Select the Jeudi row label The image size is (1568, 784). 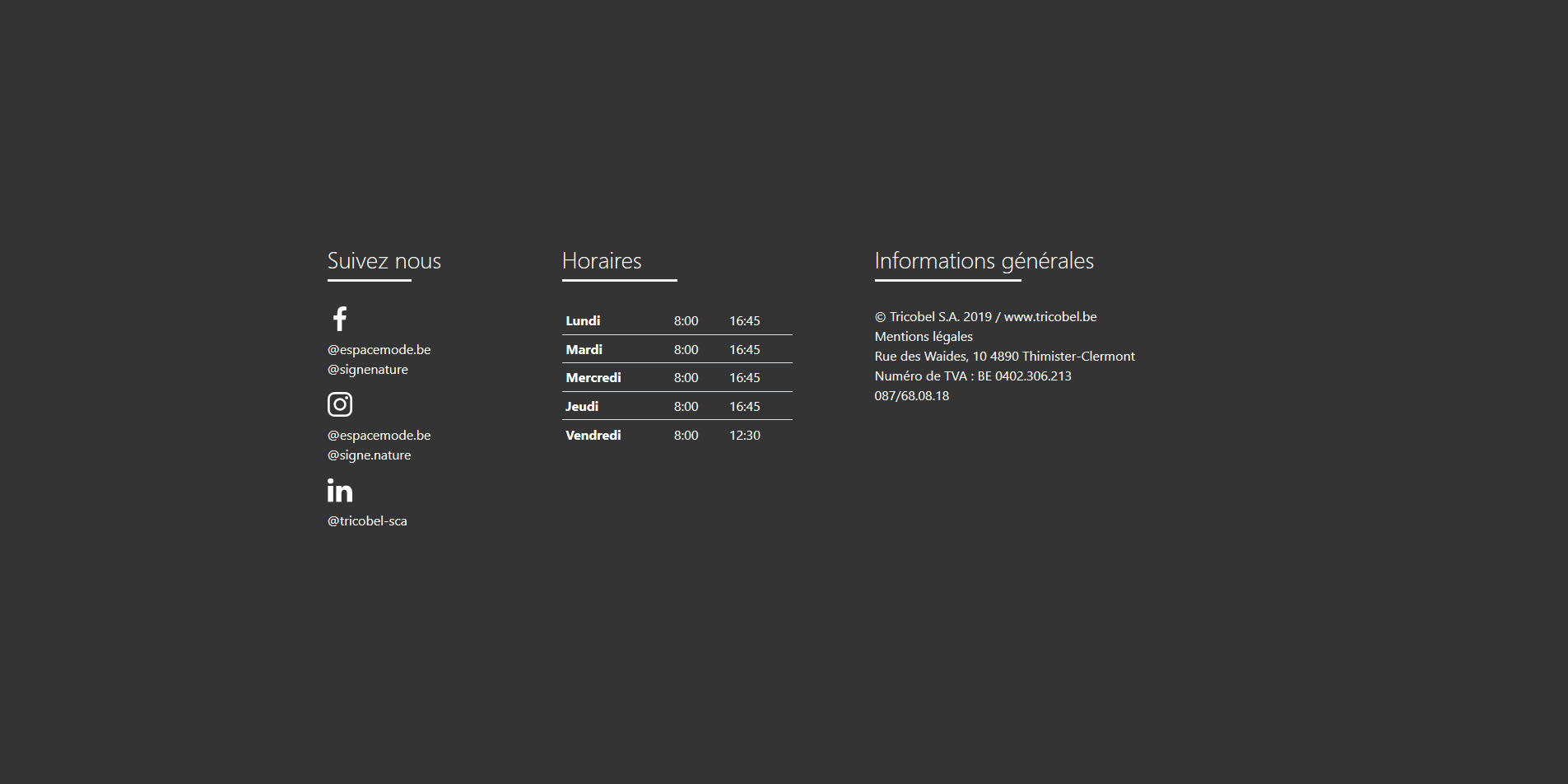click(x=582, y=406)
